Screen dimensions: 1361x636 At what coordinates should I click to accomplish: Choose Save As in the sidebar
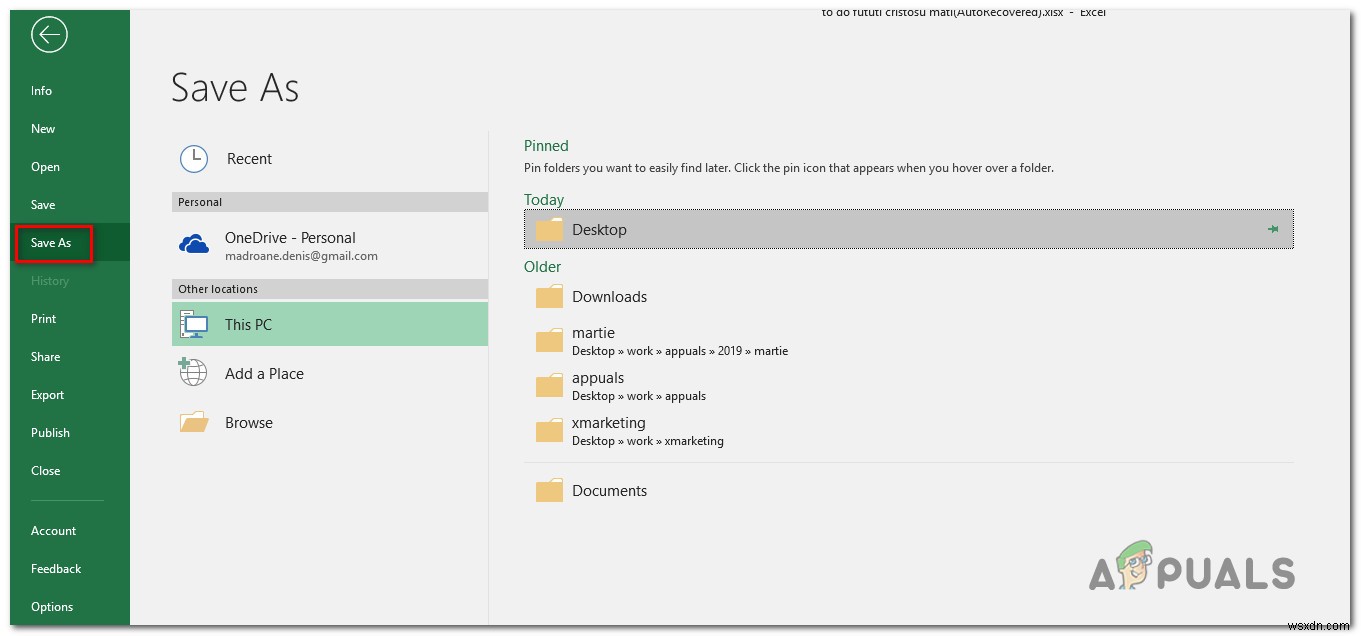point(51,243)
